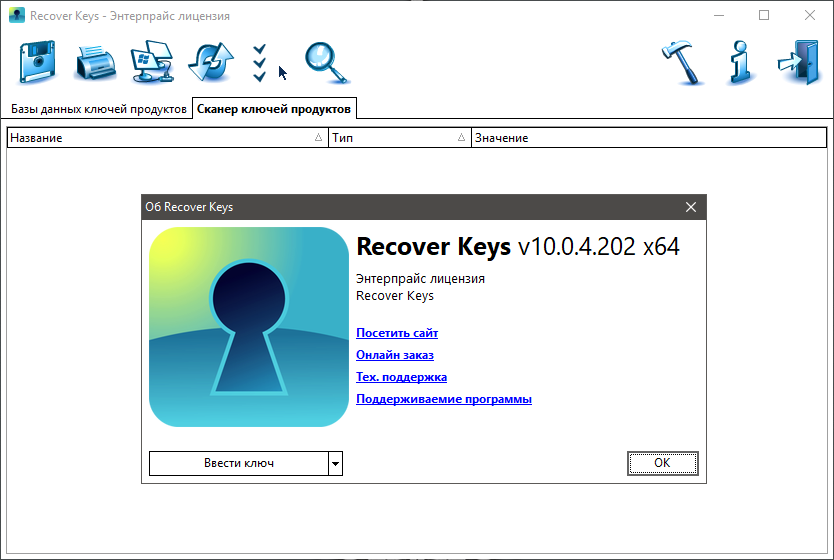Open the Онлайн заказ link
Viewport: 834px width, 560px height.
click(395, 355)
